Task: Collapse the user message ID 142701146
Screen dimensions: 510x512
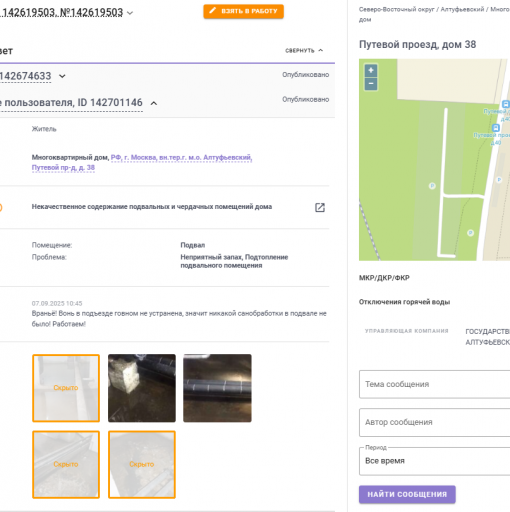Action: click(154, 103)
